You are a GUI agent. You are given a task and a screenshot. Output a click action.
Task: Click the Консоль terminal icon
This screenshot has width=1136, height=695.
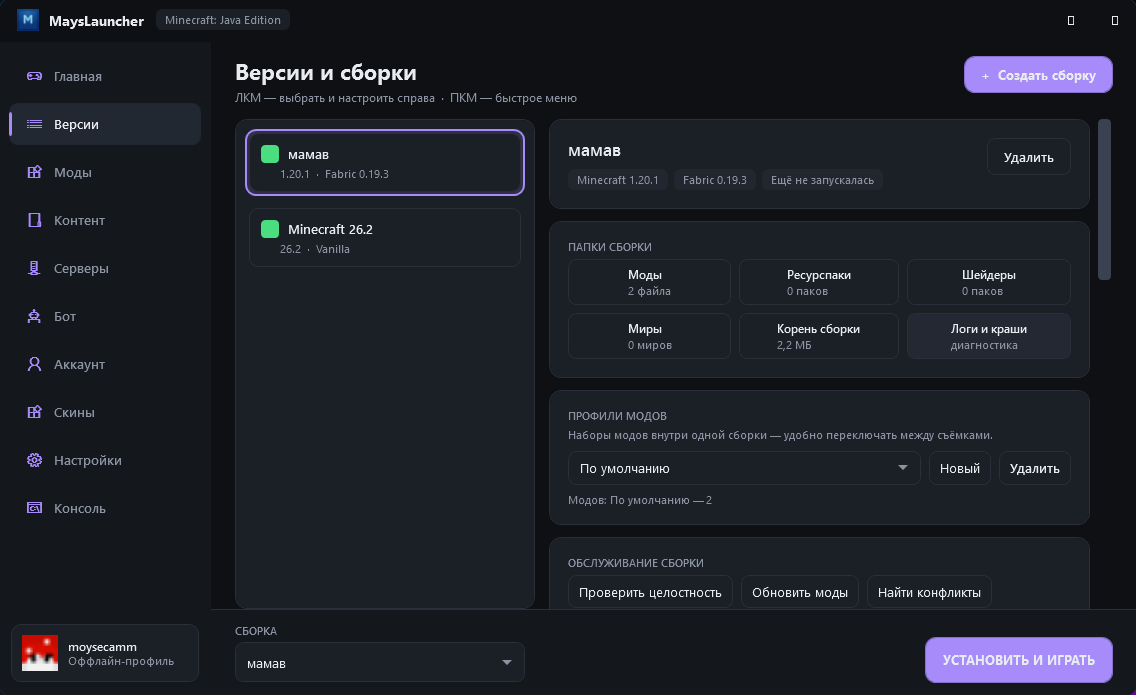tap(34, 508)
